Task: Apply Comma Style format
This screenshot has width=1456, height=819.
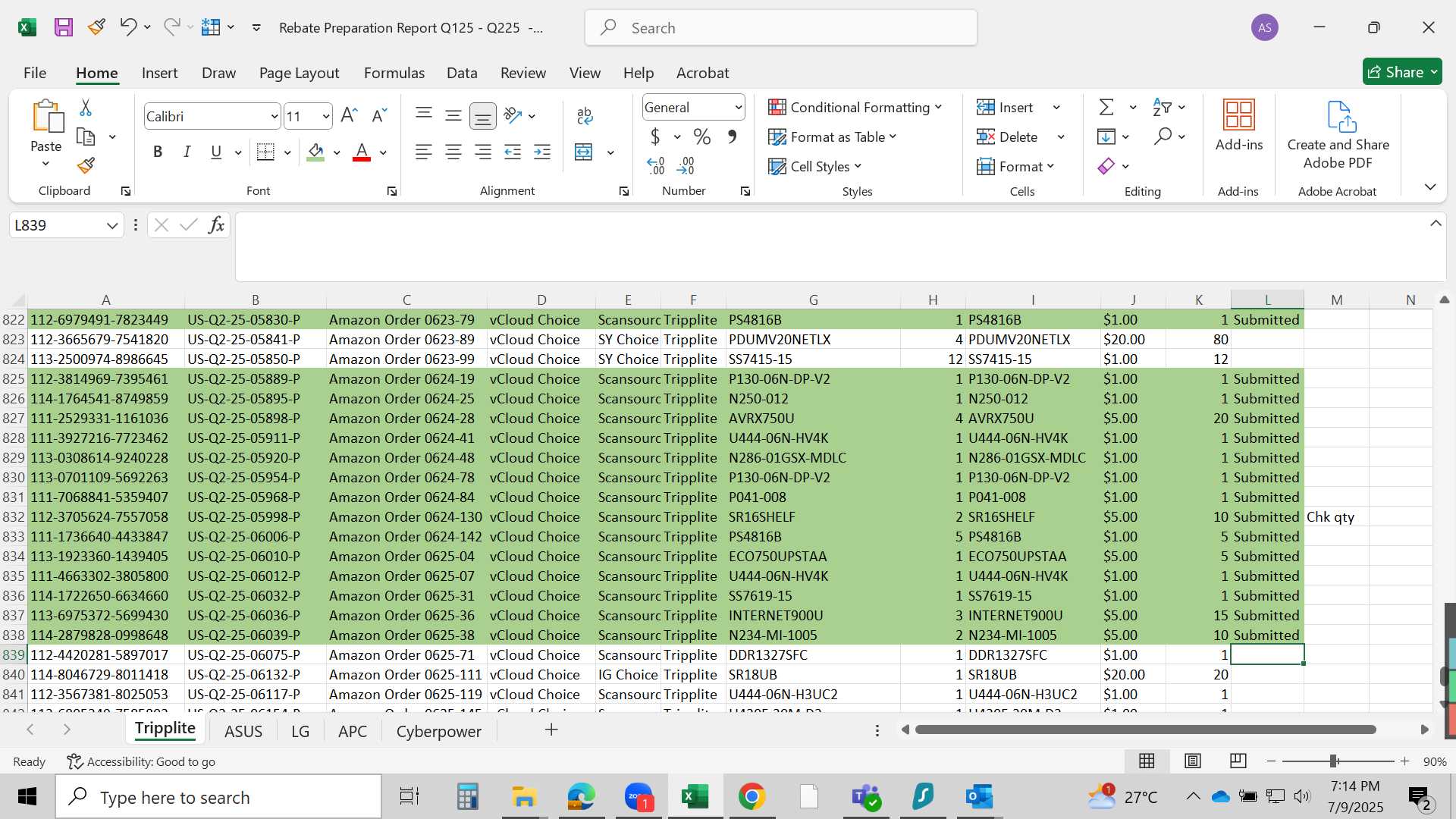Action: click(732, 137)
